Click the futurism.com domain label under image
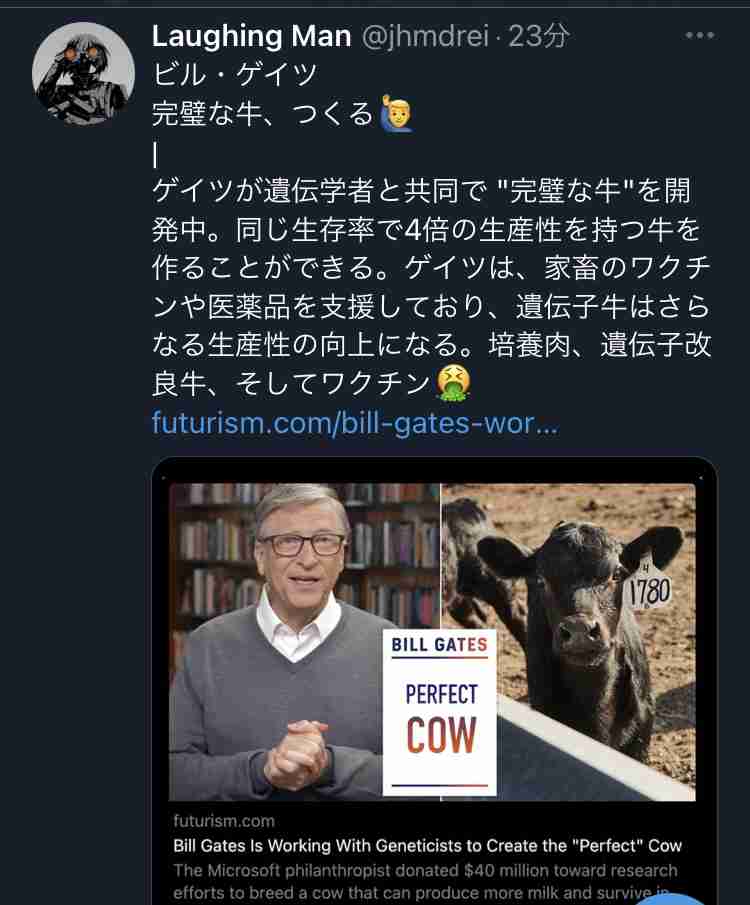 [224, 820]
